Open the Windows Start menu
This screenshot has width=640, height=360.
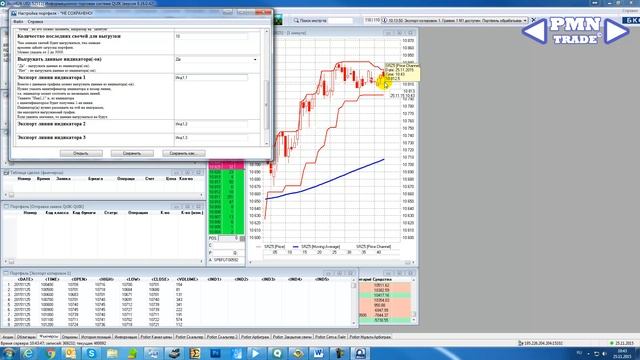pos(8,353)
